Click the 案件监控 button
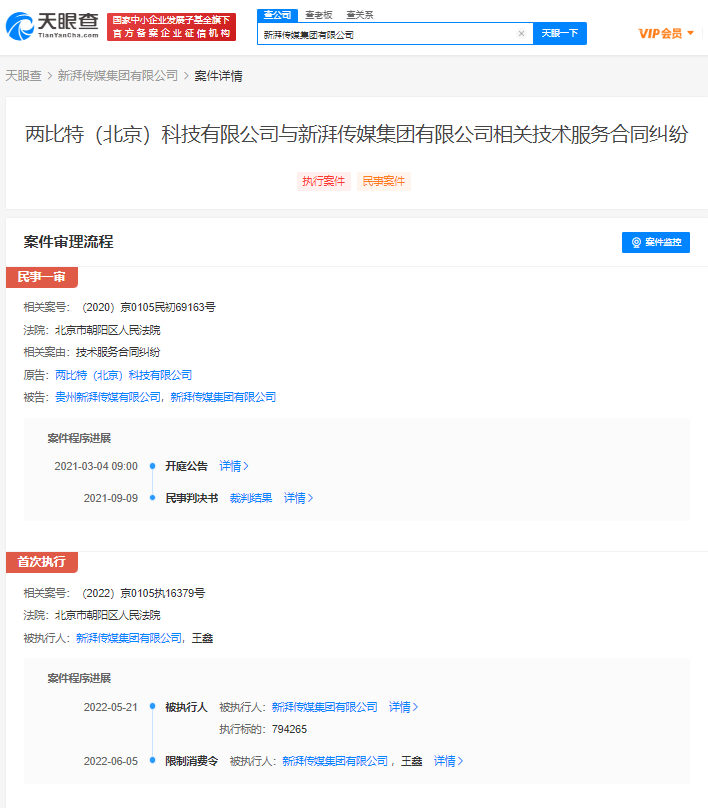Image resolution: width=708 pixels, height=808 pixels. (x=656, y=242)
